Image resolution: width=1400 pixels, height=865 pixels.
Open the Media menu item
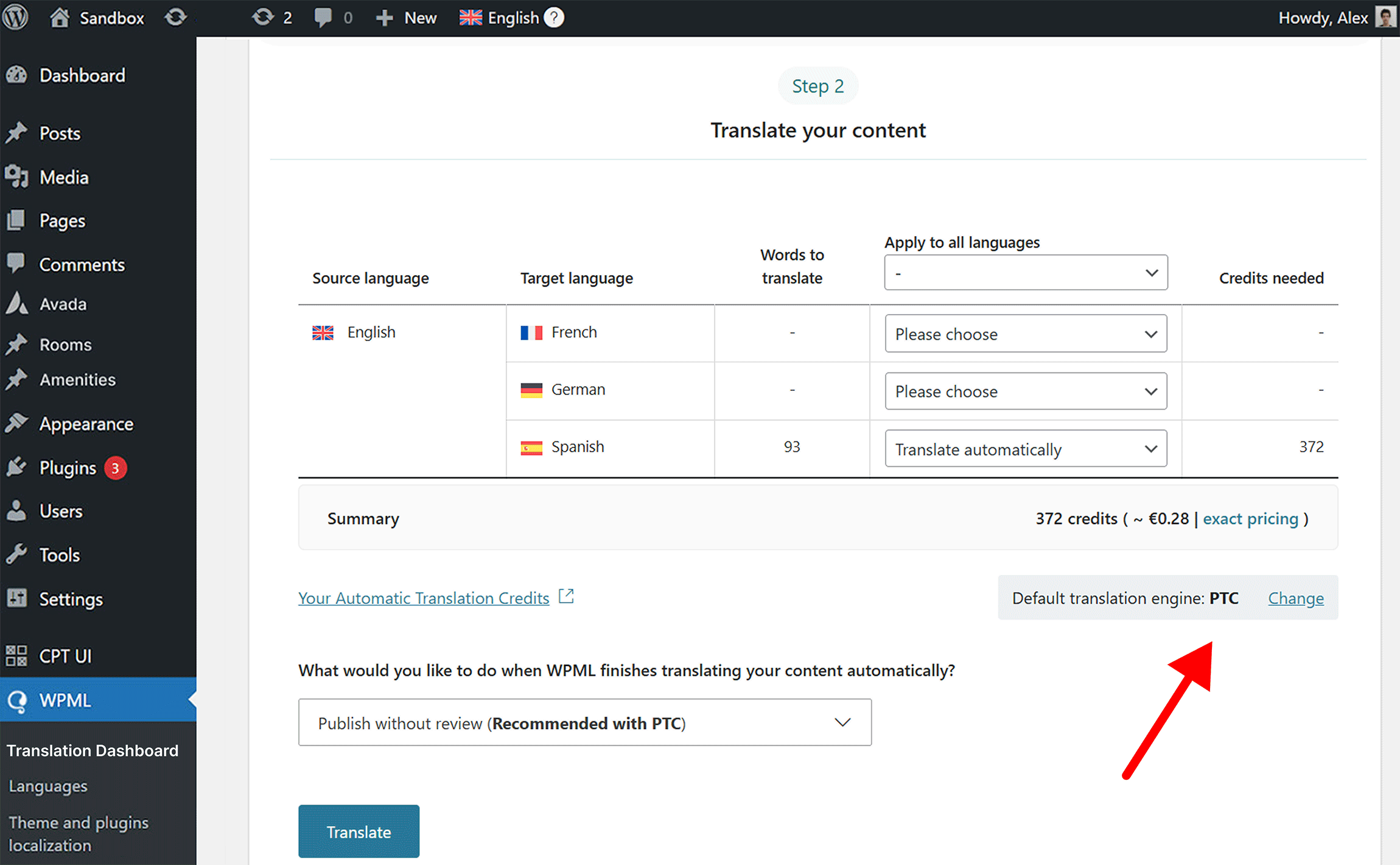point(64,177)
